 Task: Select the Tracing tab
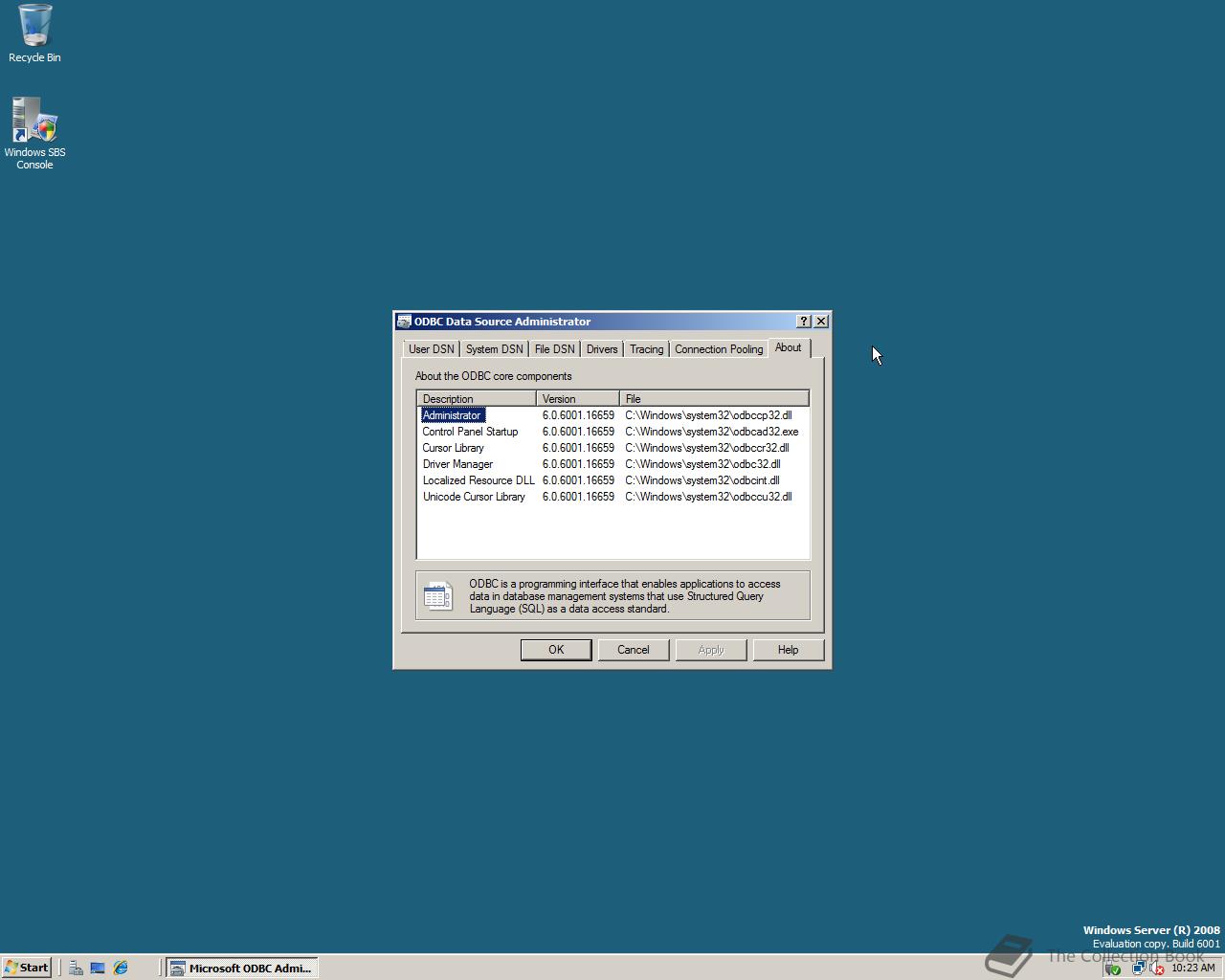pyautogui.click(x=647, y=349)
